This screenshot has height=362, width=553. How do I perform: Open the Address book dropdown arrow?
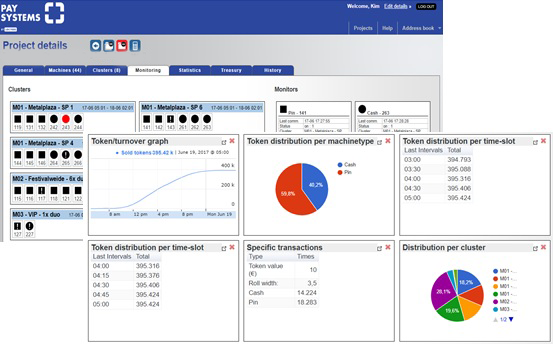(x=439, y=28)
